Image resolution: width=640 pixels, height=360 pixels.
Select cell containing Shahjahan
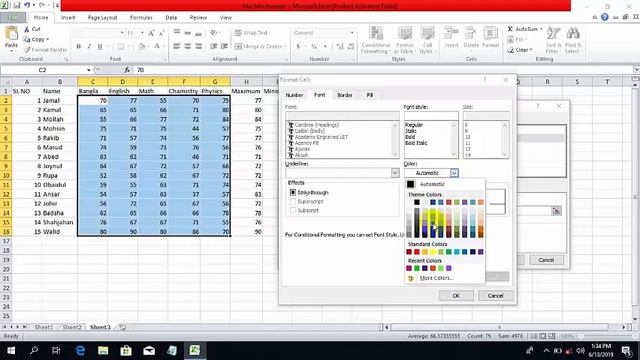[59, 222]
